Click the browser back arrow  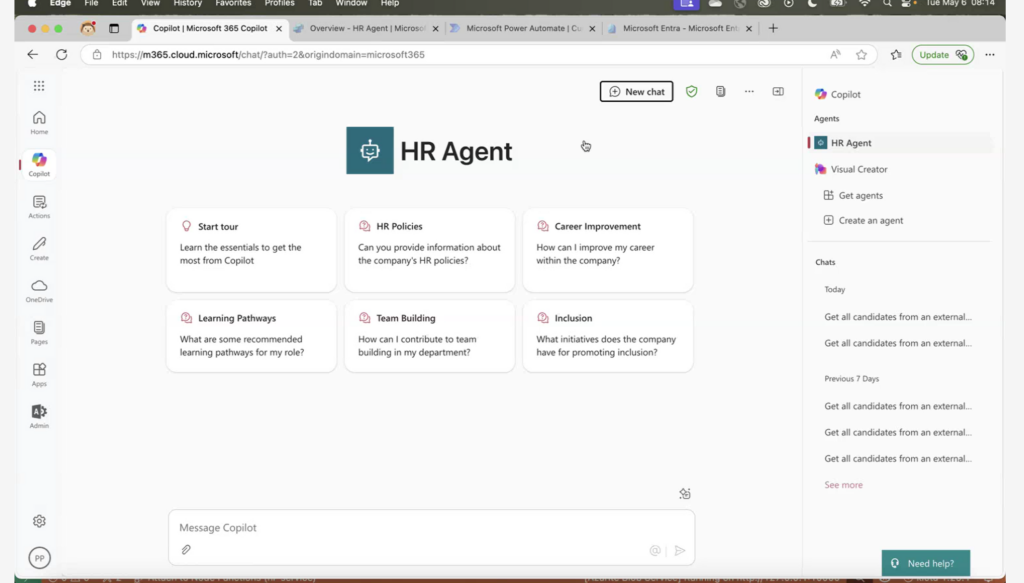coord(33,55)
